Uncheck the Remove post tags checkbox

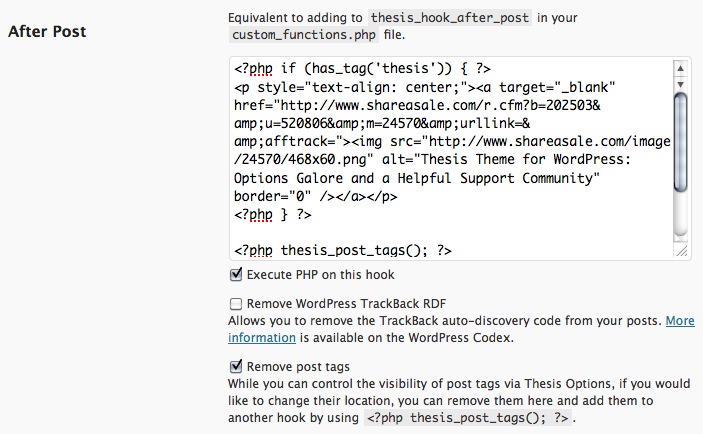[236, 366]
